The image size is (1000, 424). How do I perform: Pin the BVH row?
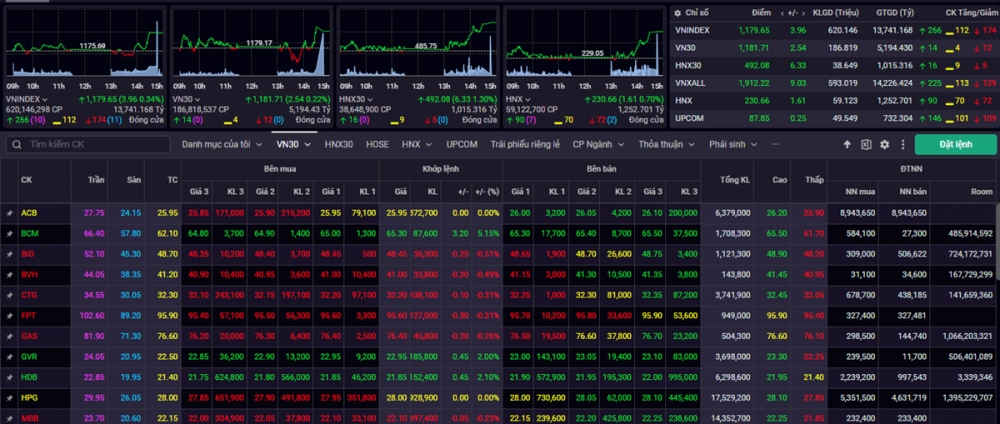click(x=9, y=275)
